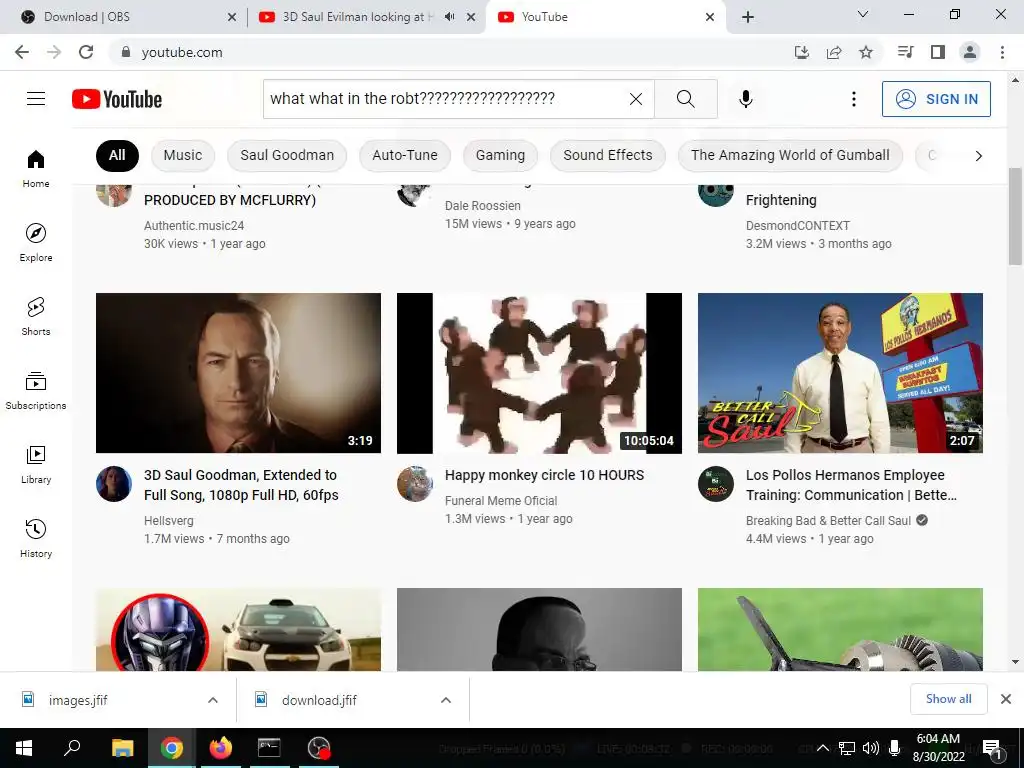
Task: Open the YouTube hamburger guide menu
Action: 36,99
